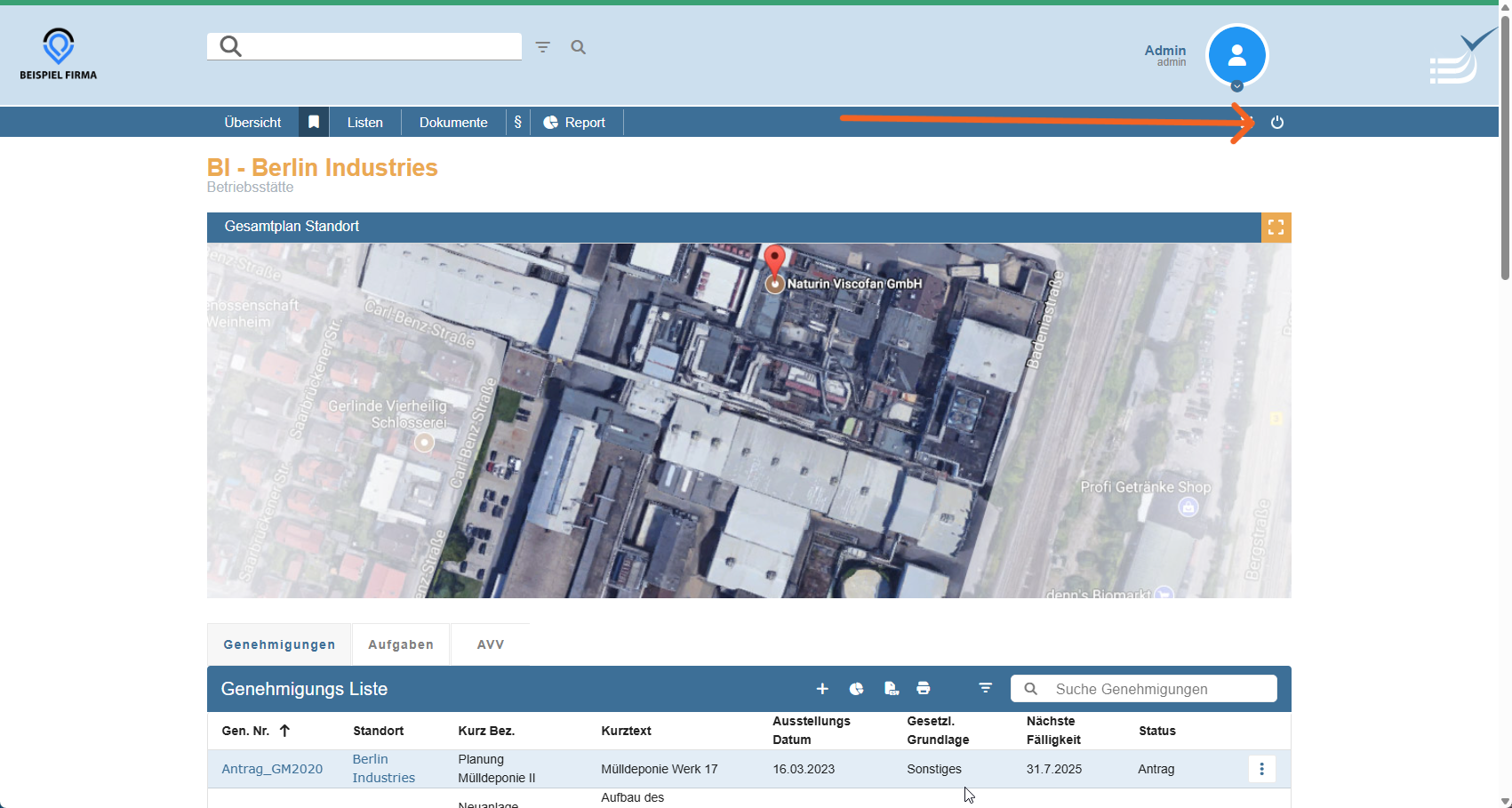Expand map to fullscreen view
The image size is (1512, 808).
tap(1276, 228)
